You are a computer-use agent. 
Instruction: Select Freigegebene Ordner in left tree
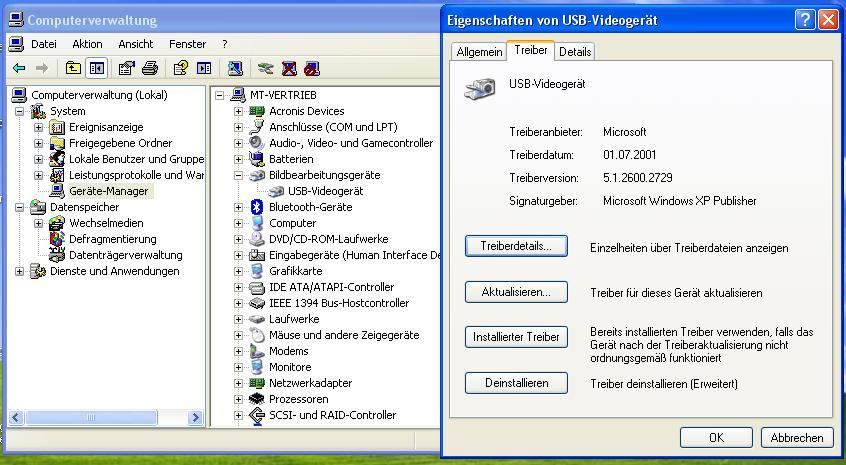click(x=120, y=143)
